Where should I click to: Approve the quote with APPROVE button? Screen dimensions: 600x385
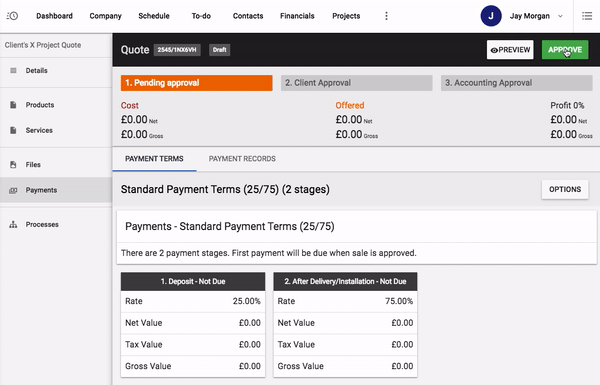tap(565, 50)
